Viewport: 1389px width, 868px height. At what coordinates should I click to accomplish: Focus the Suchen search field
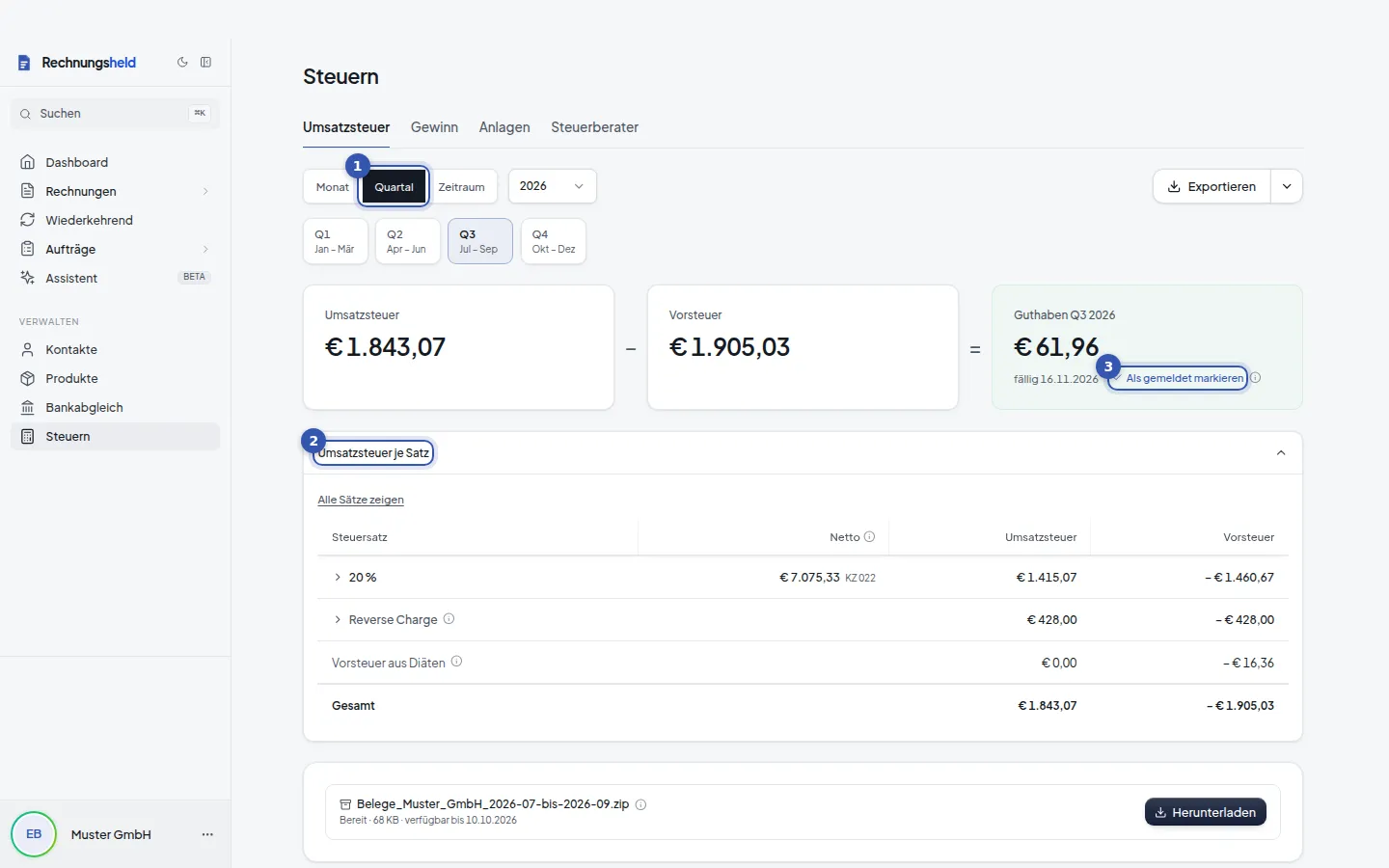coord(116,113)
